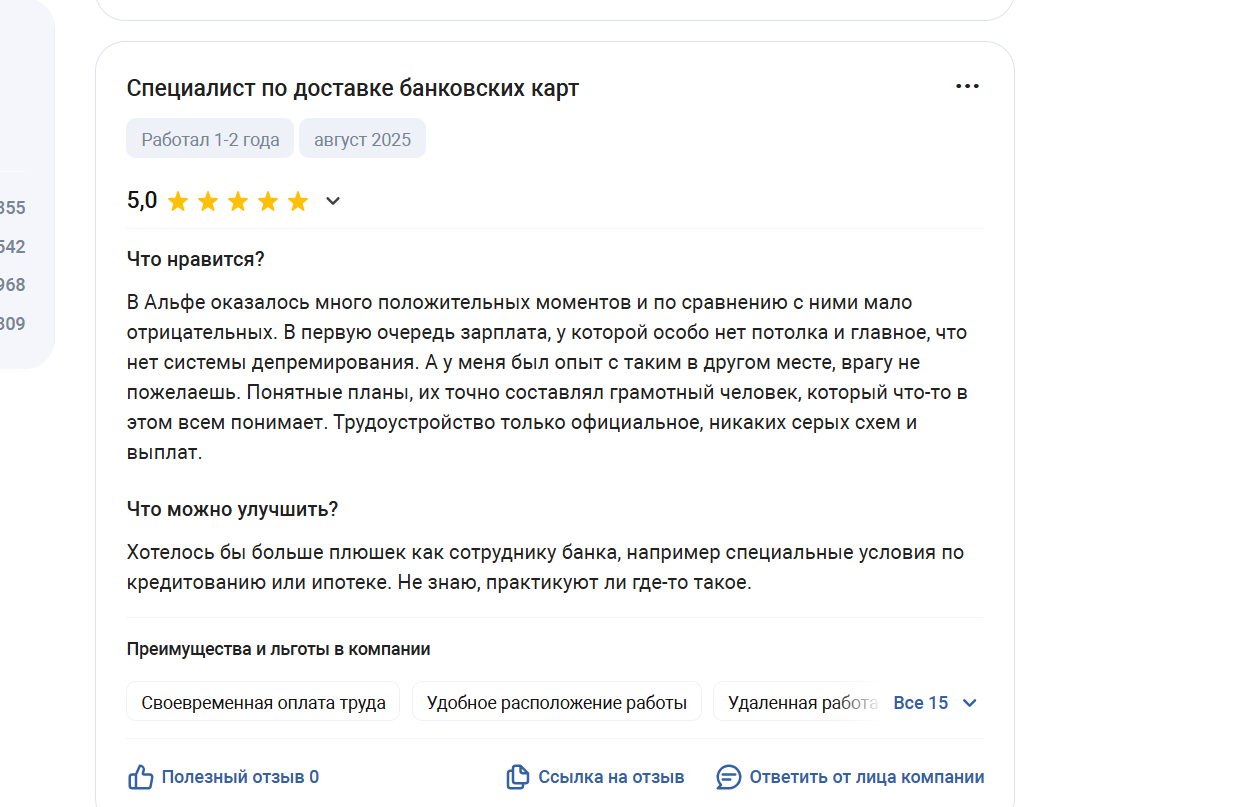Screen dimensions: 1260x807
Task: Select the Удобное расположение работы tag
Action: pos(557,702)
